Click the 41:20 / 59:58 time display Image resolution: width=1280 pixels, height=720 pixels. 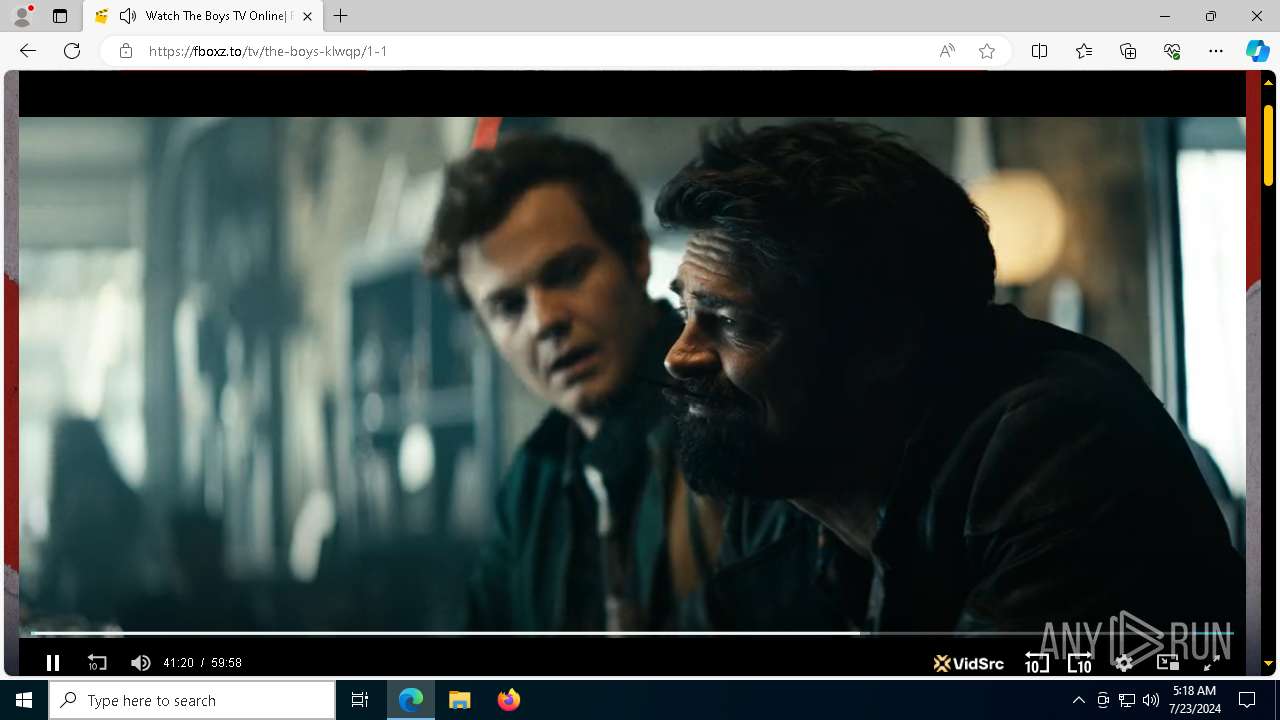(202, 662)
